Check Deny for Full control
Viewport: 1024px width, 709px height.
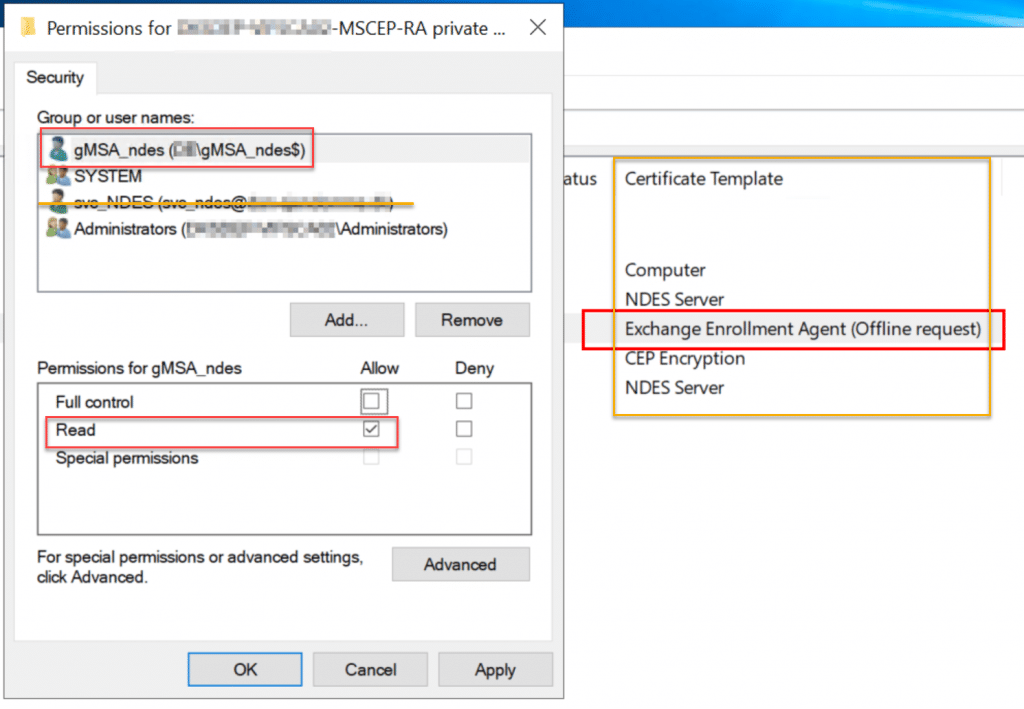(463, 400)
